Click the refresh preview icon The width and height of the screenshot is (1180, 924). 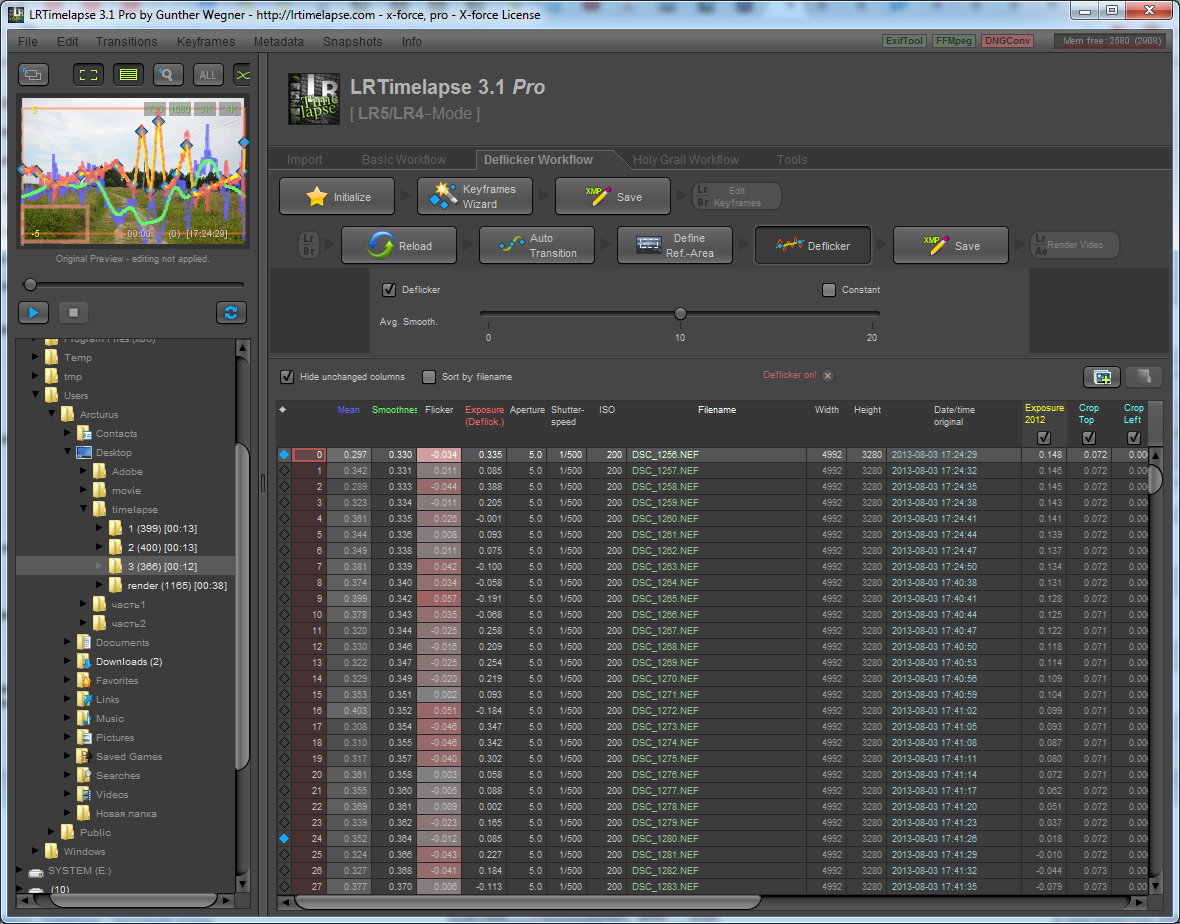(231, 313)
